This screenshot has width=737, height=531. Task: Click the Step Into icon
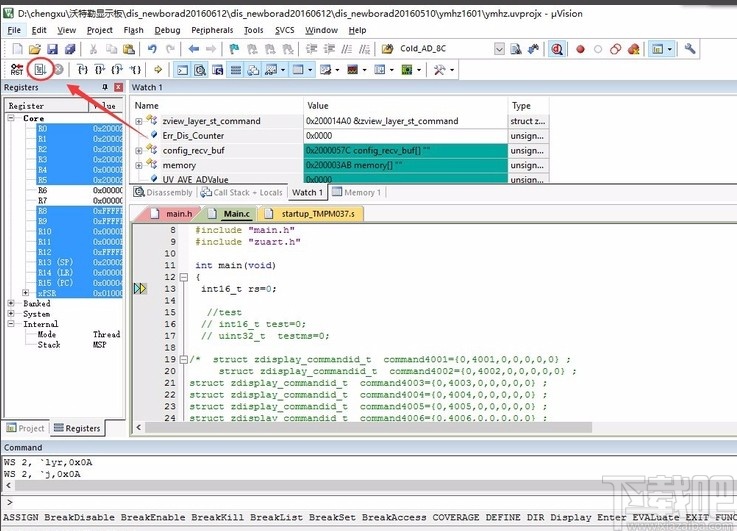[x=84, y=69]
